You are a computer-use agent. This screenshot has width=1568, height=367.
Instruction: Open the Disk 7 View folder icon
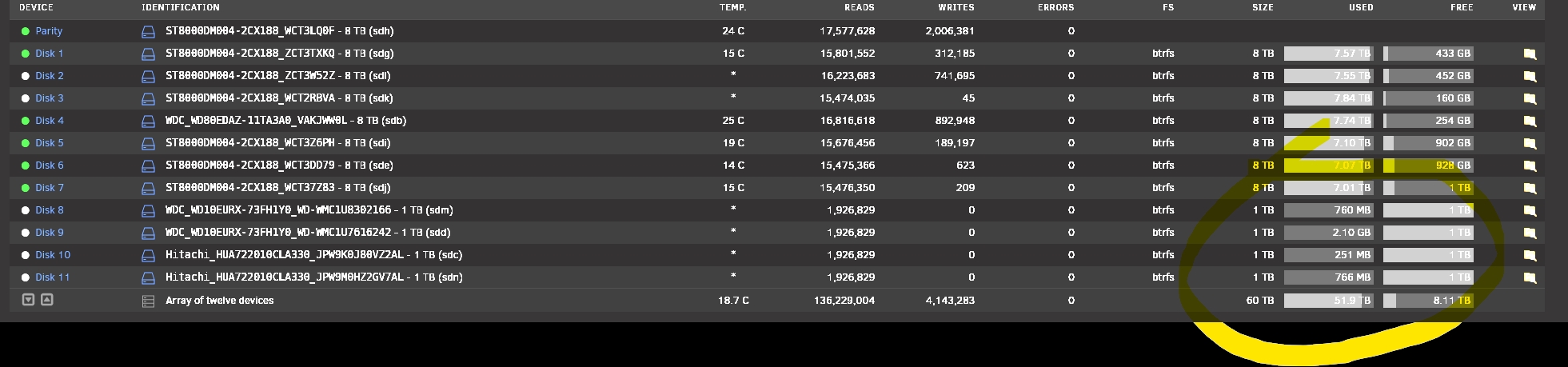pos(1530,189)
